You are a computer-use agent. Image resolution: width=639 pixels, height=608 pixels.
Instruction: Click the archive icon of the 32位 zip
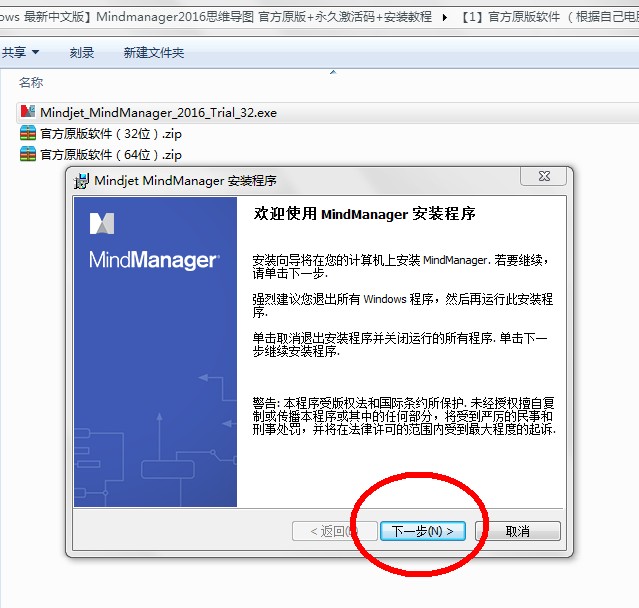click(x=28, y=133)
